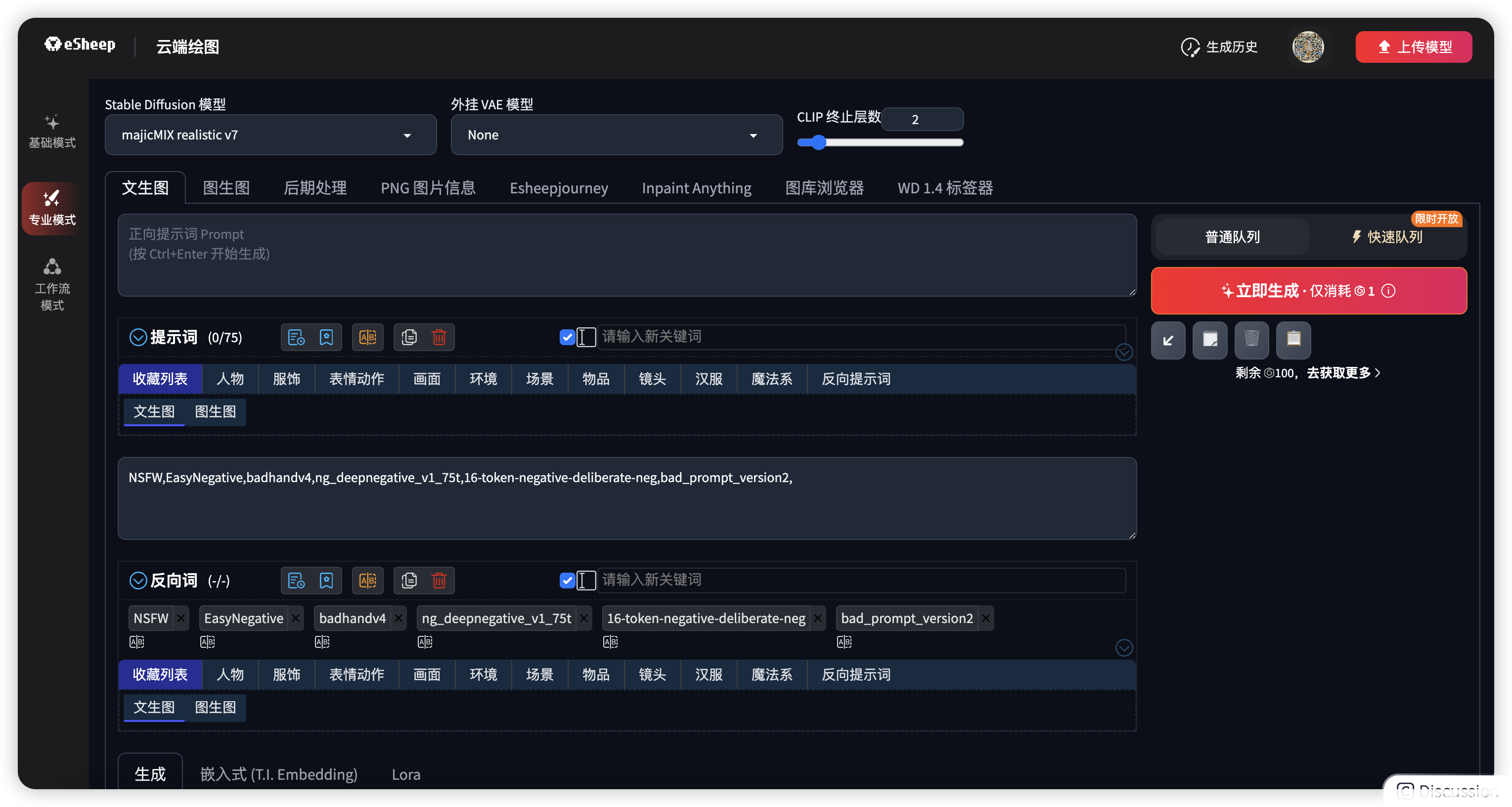Viewport: 1512px width, 807px height.
Task: Switch to the 图生图 main tab
Action: click(x=226, y=188)
